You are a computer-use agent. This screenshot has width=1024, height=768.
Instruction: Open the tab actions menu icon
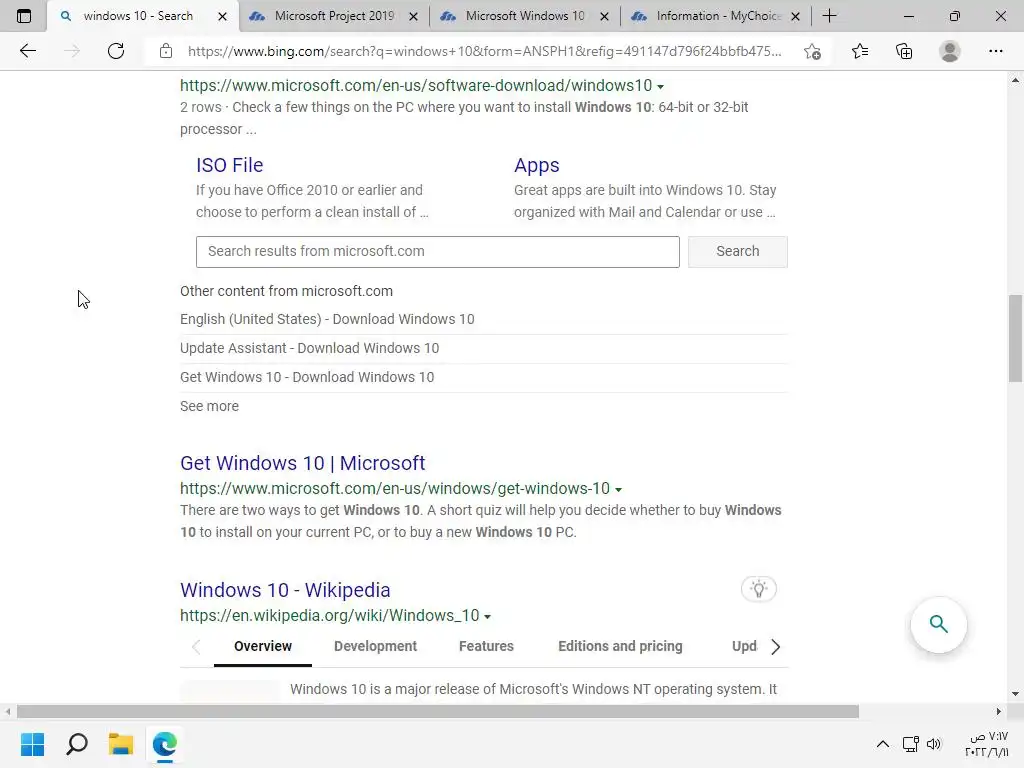point(24,16)
